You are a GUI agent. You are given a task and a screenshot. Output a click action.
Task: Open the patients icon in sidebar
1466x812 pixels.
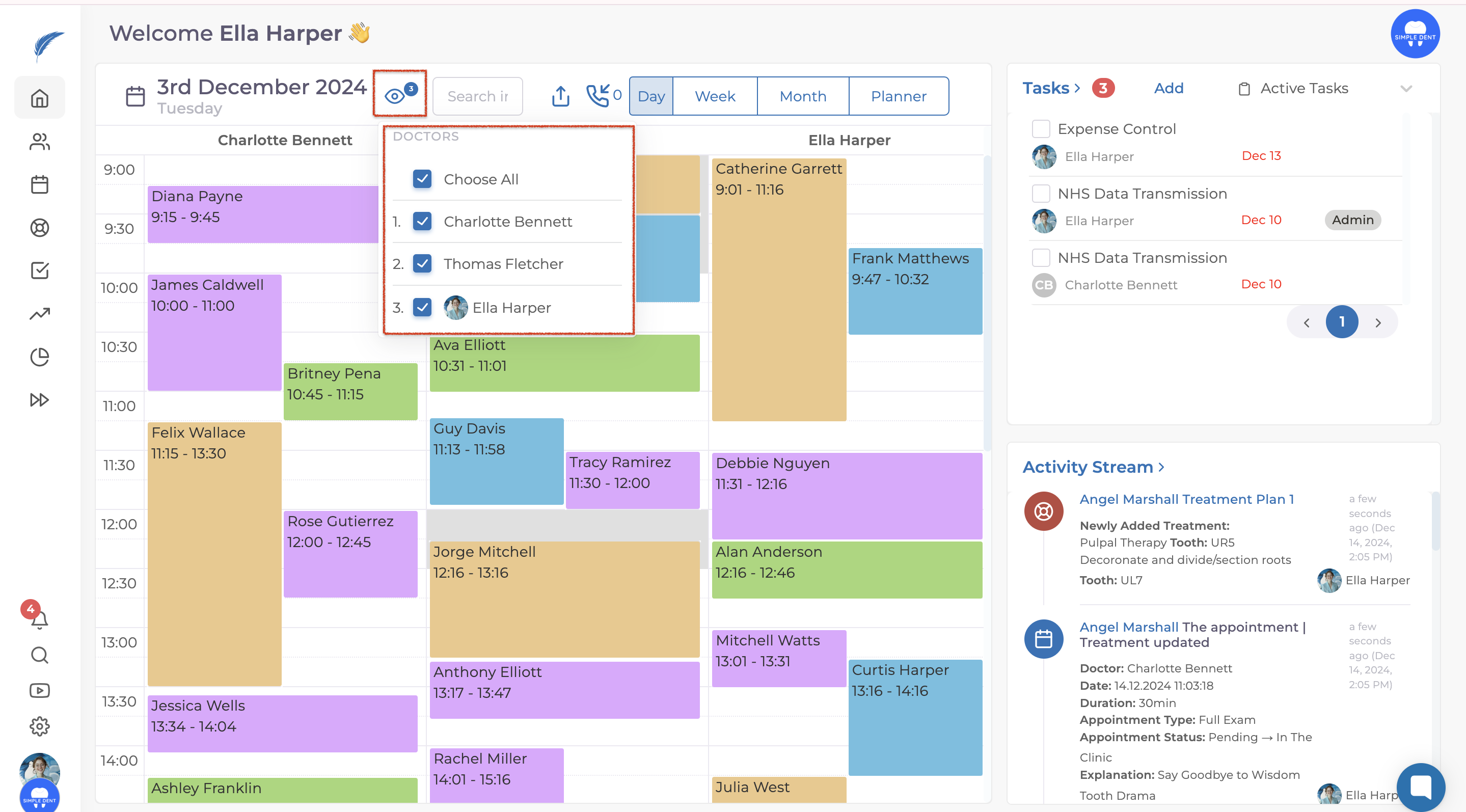click(39, 141)
